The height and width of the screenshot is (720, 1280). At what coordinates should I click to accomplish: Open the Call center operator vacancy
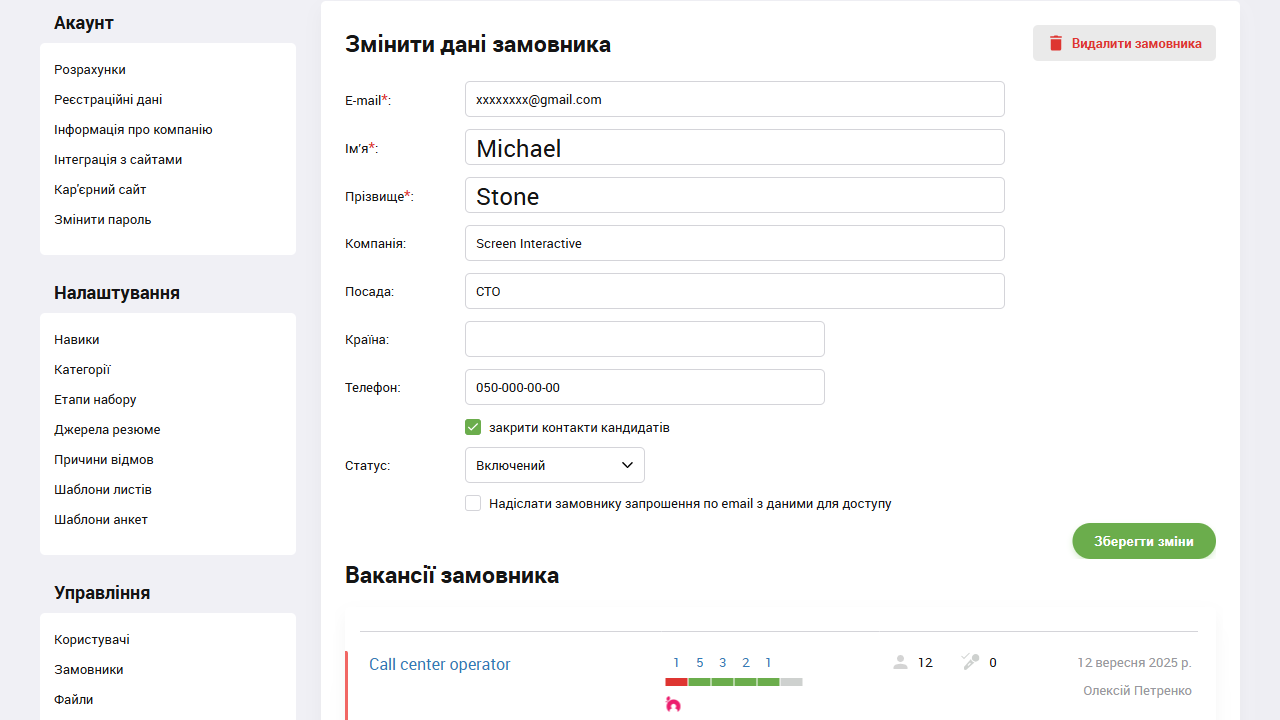pos(439,664)
